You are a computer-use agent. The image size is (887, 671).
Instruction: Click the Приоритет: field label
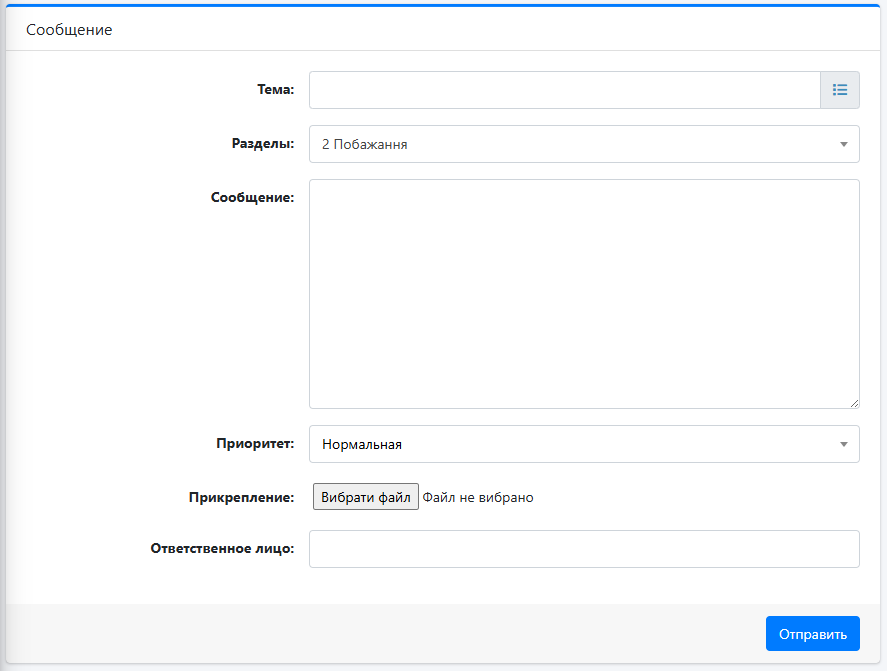[255, 444]
